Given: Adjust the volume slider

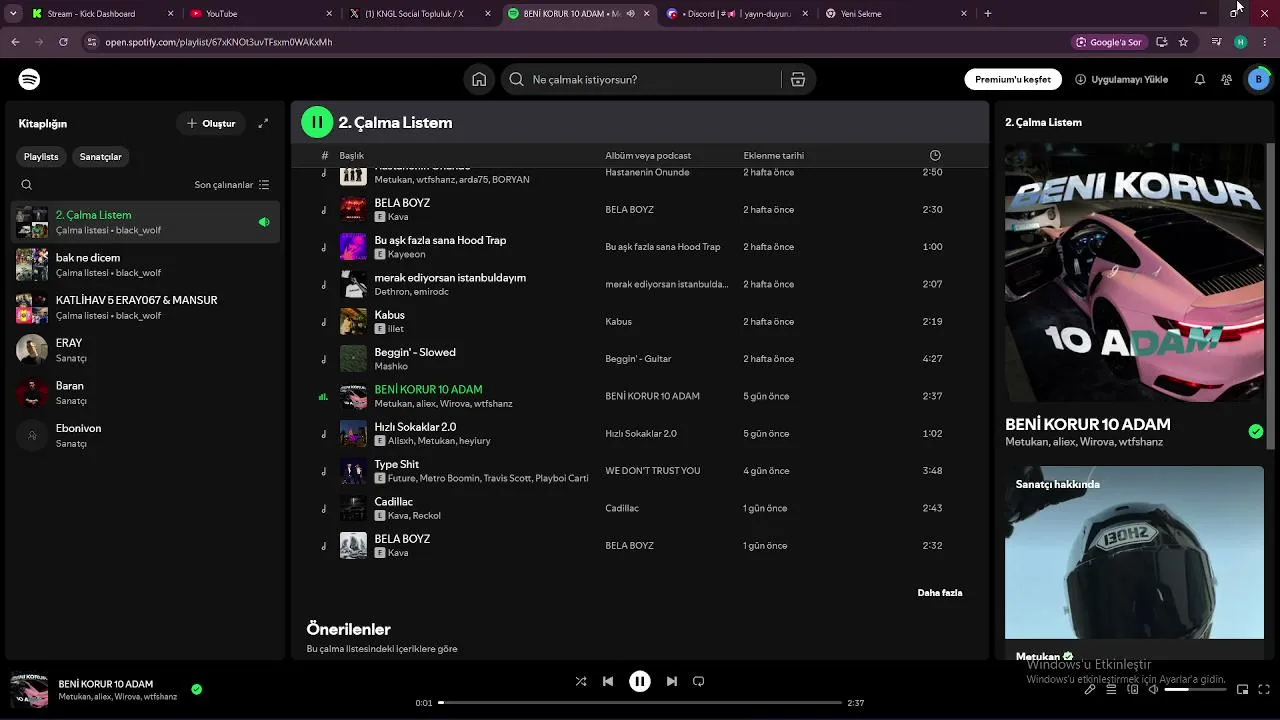Looking at the screenshot, I should [1195, 689].
